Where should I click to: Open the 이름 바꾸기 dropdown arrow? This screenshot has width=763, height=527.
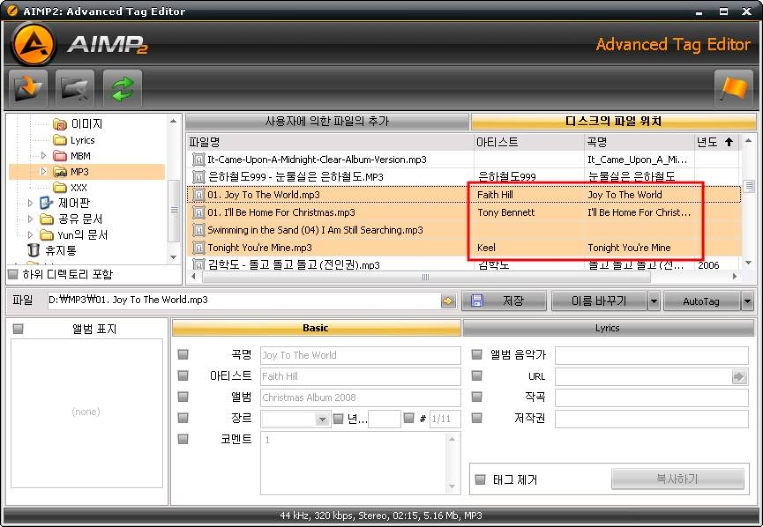coord(654,301)
